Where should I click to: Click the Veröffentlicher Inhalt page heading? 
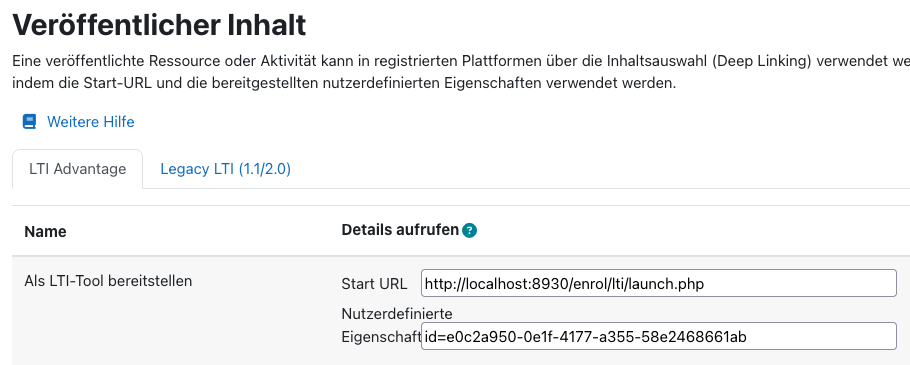(158, 25)
